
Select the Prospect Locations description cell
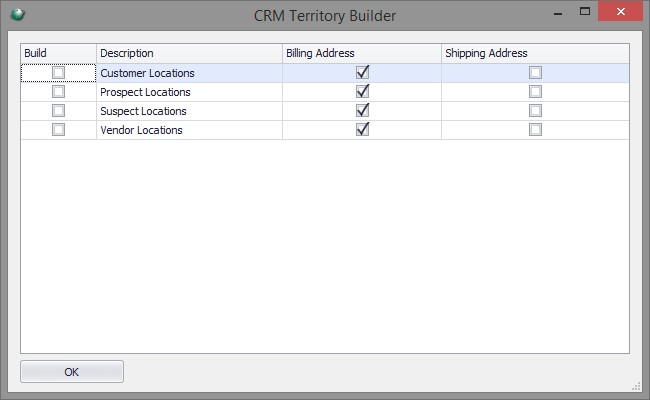point(189,92)
